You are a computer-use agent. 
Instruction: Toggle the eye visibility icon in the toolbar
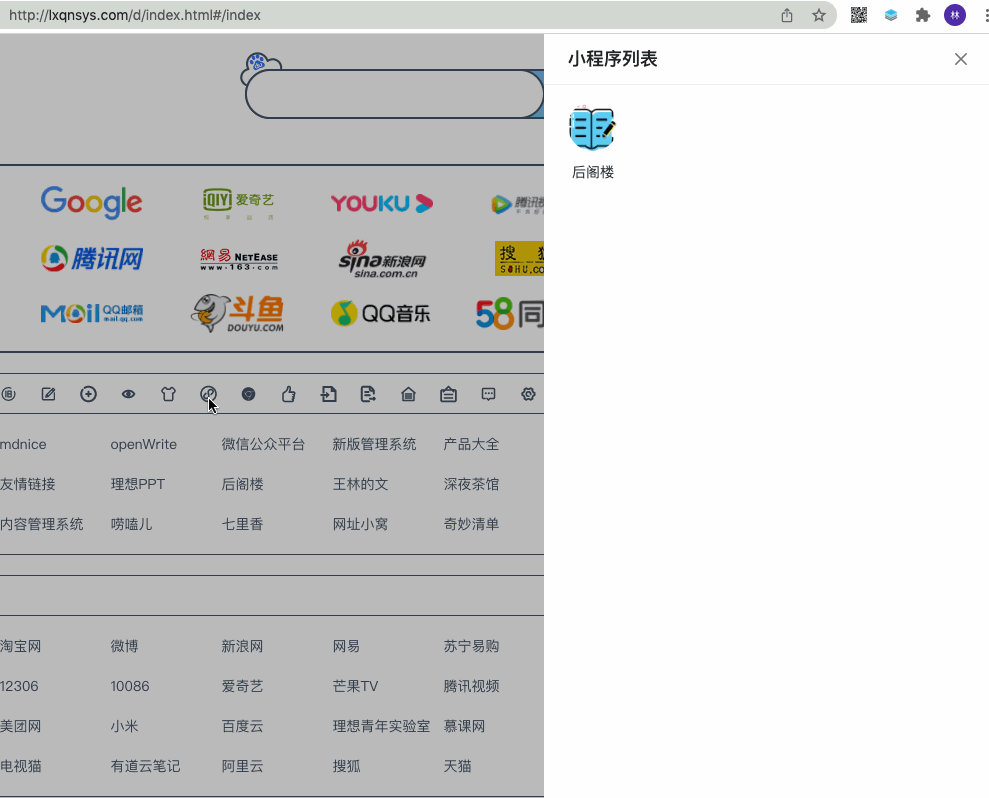coord(128,394)
